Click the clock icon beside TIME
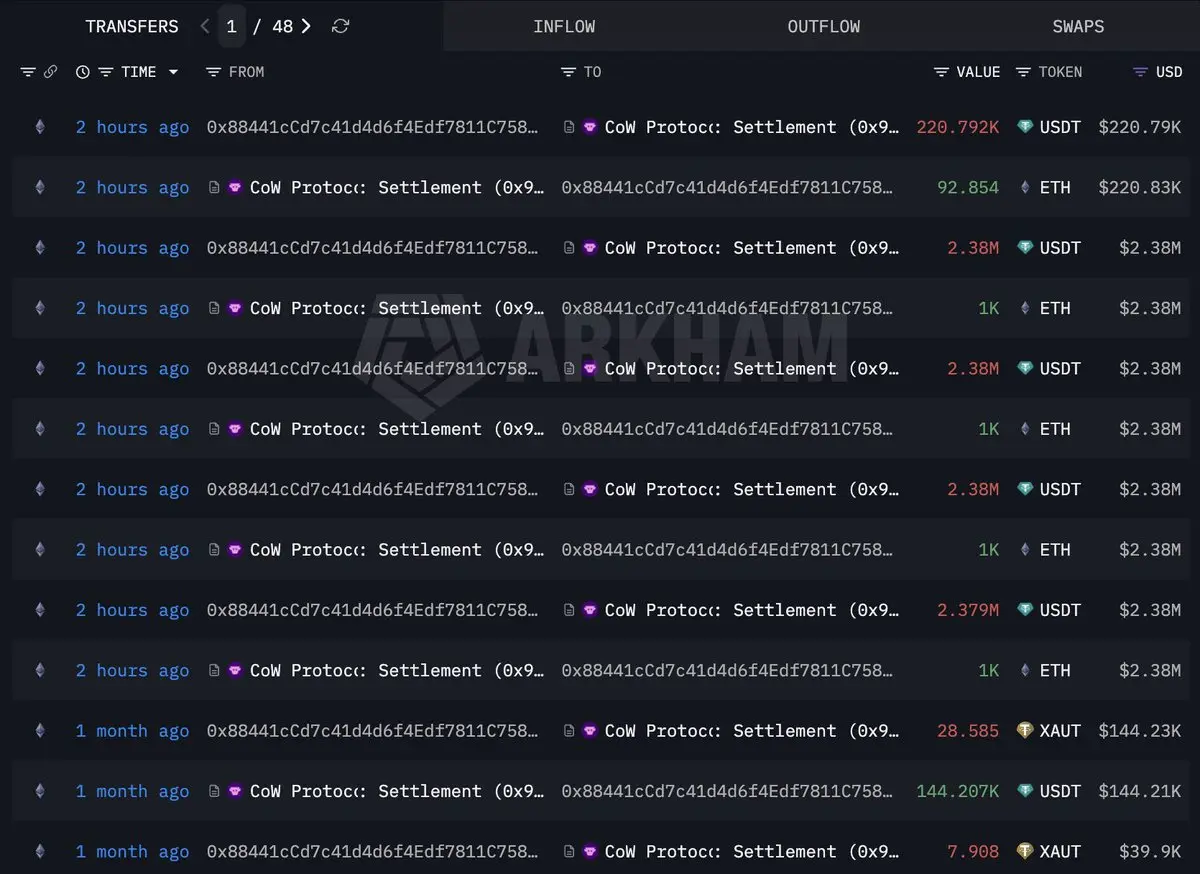The image size is (1200, 874). tap(83, 72)
